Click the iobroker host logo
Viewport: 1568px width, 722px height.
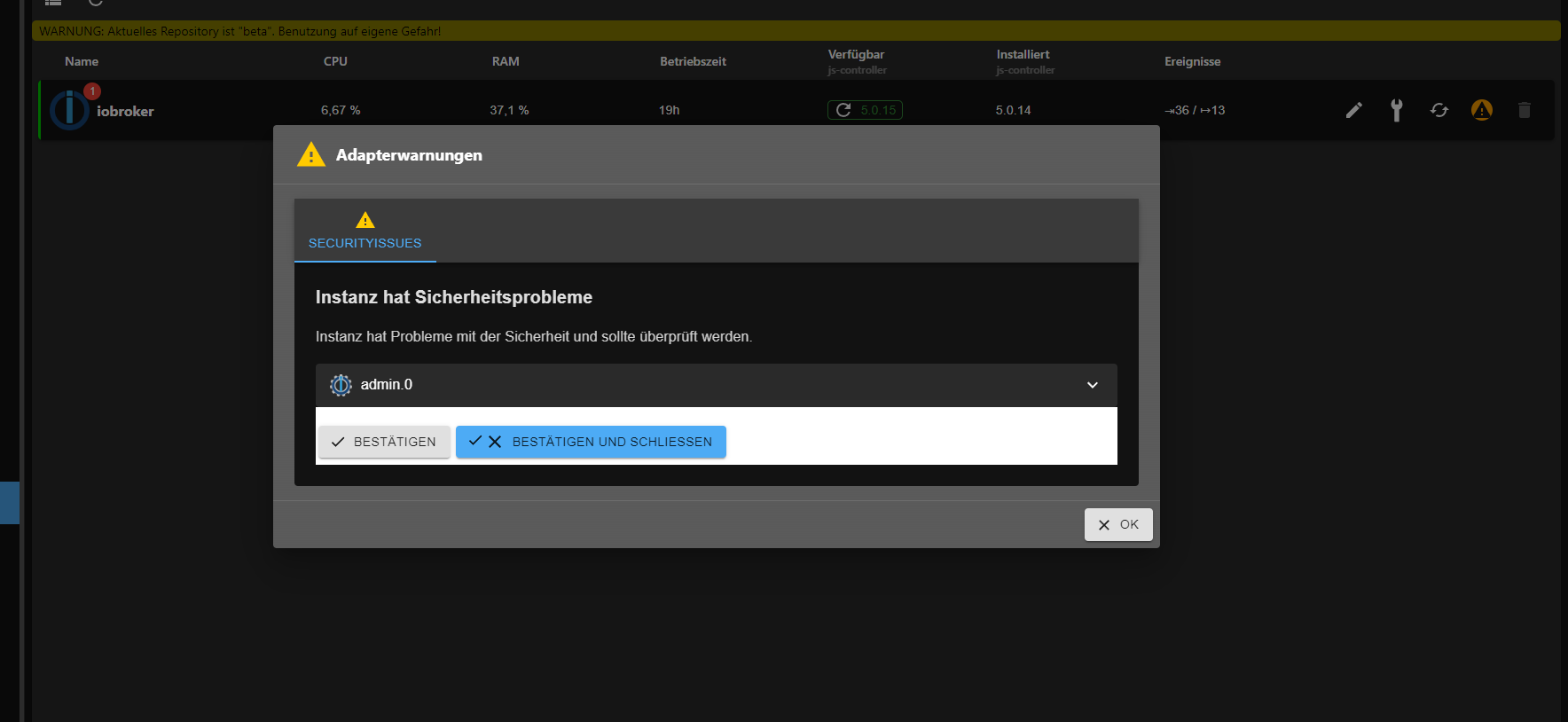(x=69, y=110)
